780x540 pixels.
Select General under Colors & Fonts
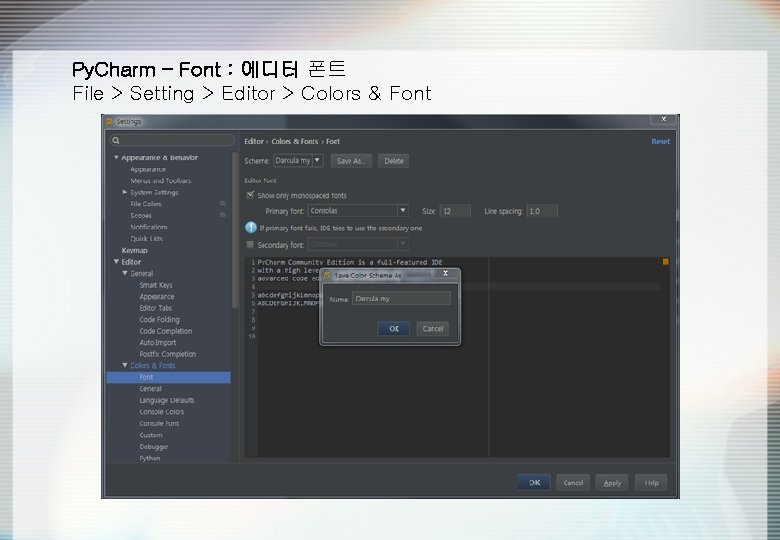150,388
